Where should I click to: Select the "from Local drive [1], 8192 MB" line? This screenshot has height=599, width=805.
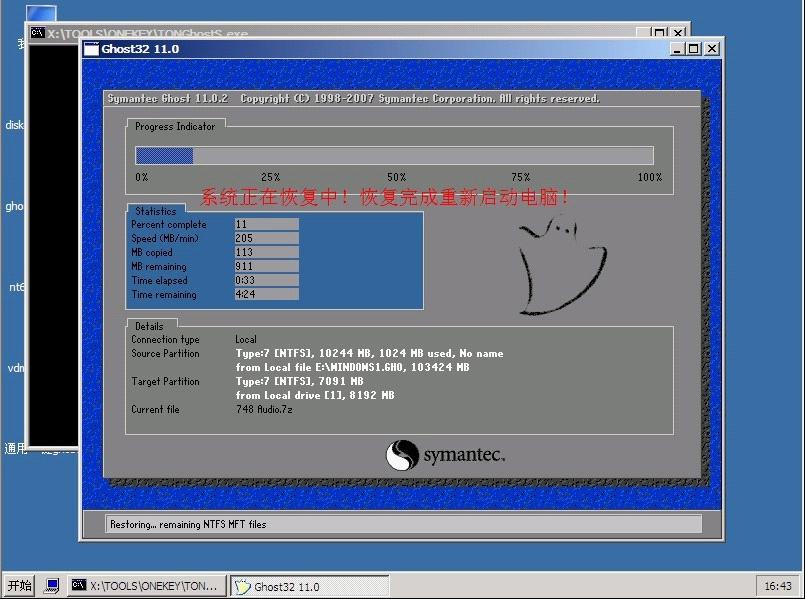click(x=315, y=395)
